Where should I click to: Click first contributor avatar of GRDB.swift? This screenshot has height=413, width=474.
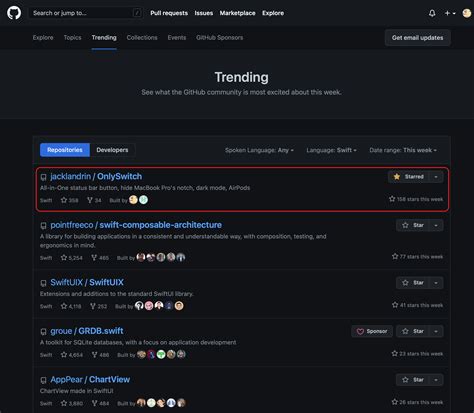[141, 354]
